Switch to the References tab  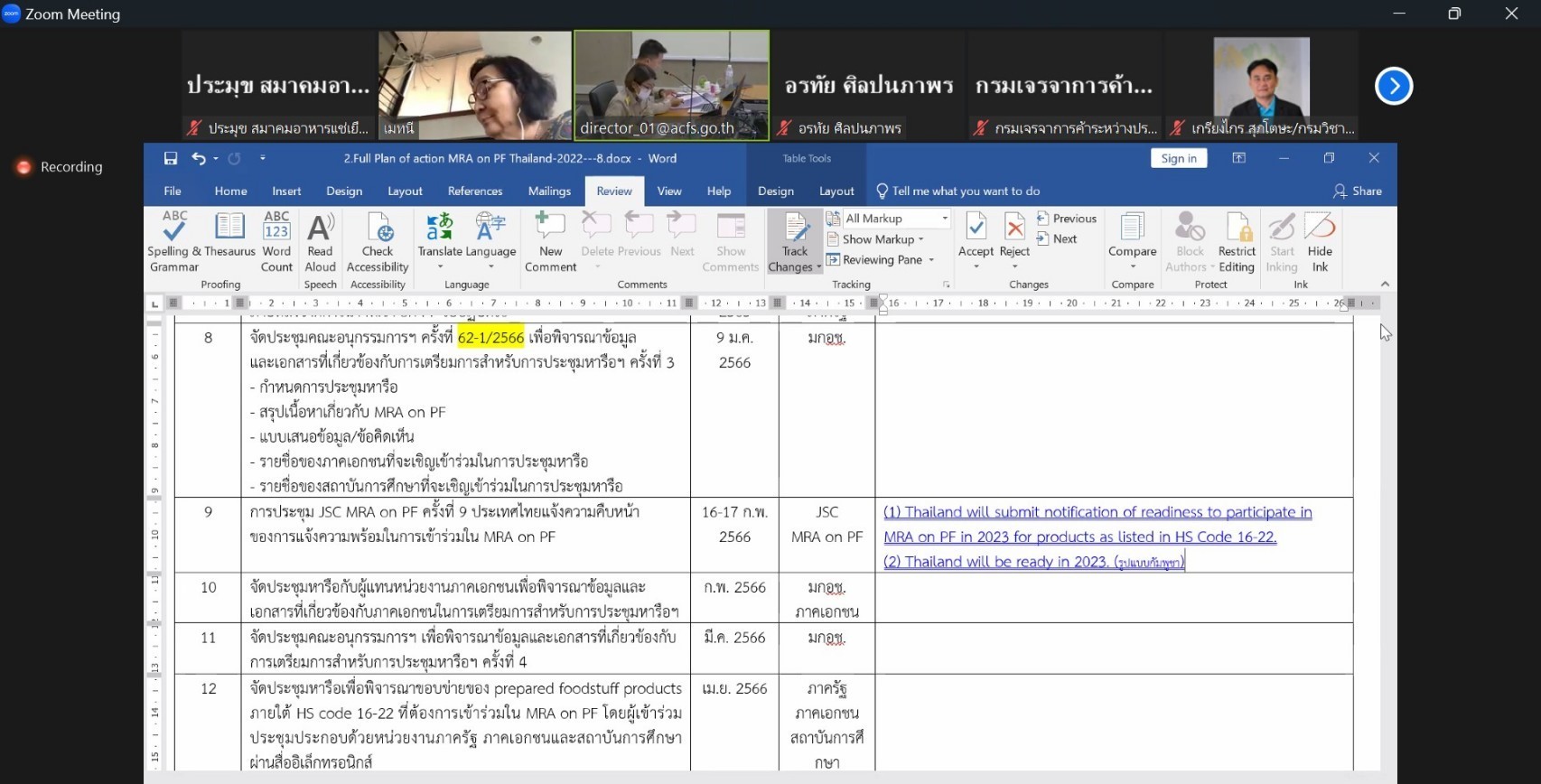click(475, 191)
